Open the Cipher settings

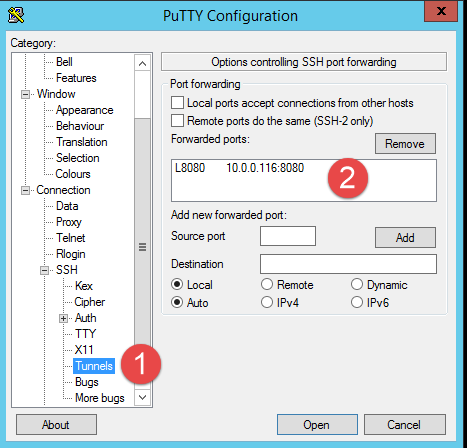click(90, 302)
